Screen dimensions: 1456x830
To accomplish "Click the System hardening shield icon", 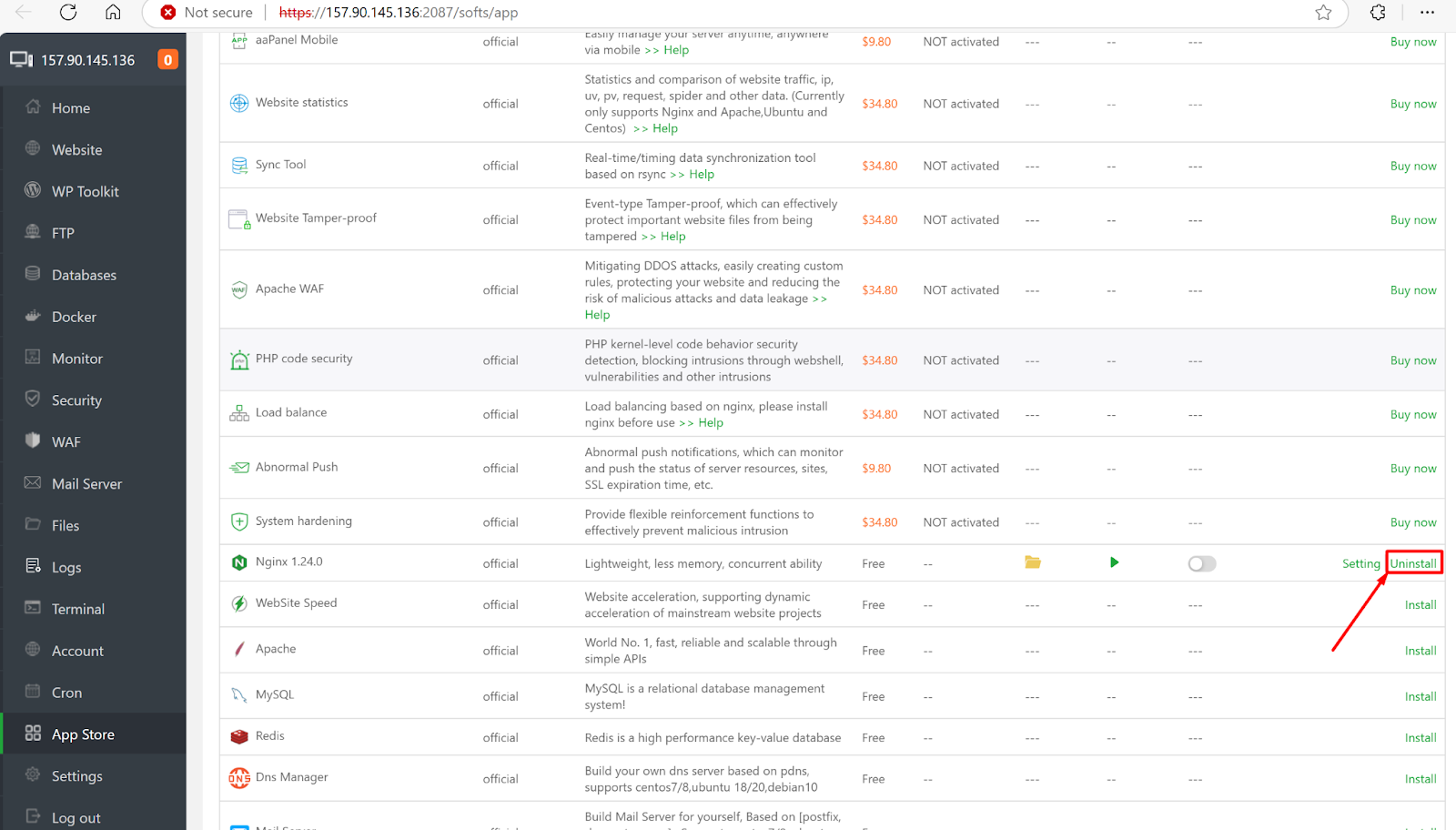I will pyautogui.click(x=239, y=521).
